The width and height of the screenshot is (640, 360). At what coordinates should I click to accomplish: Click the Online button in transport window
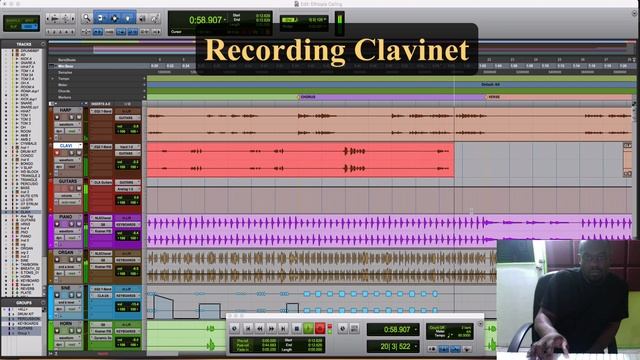234,328
